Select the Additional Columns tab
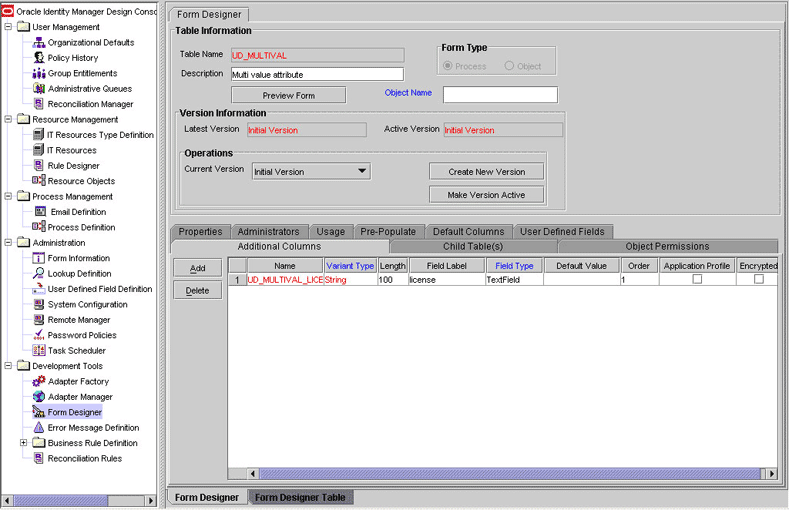789x510 pixels. (x=279, y=246)
